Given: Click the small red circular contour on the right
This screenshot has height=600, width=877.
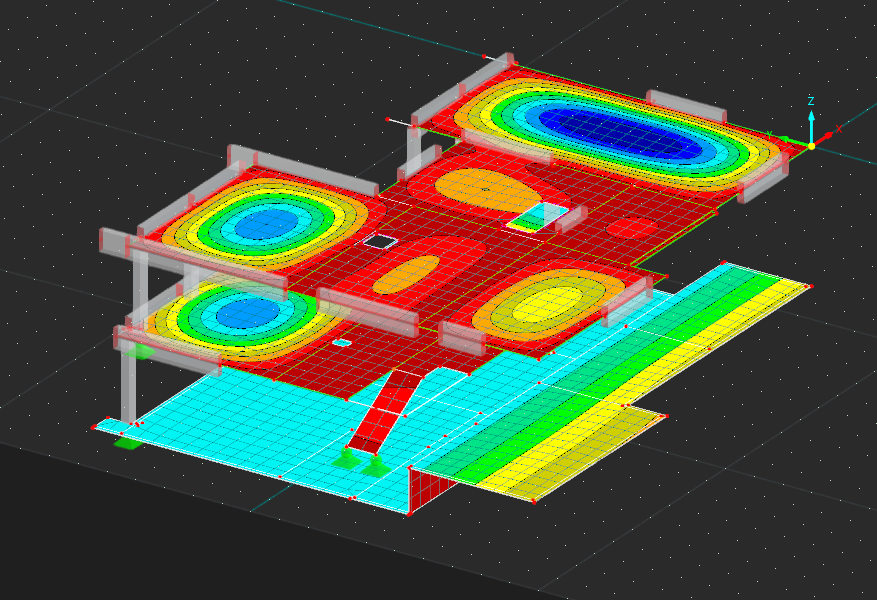Looking at the screenshot, I should pos(631,229).
